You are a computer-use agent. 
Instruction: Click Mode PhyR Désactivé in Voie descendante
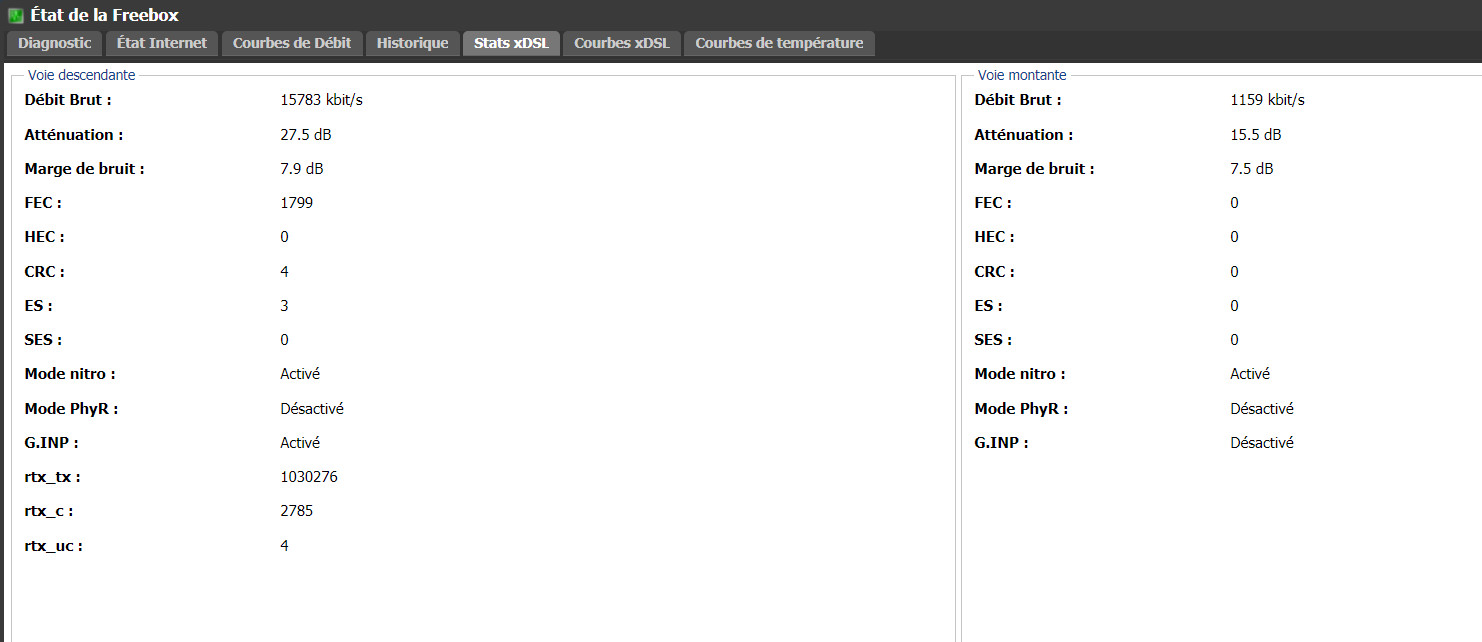(312, 409)
